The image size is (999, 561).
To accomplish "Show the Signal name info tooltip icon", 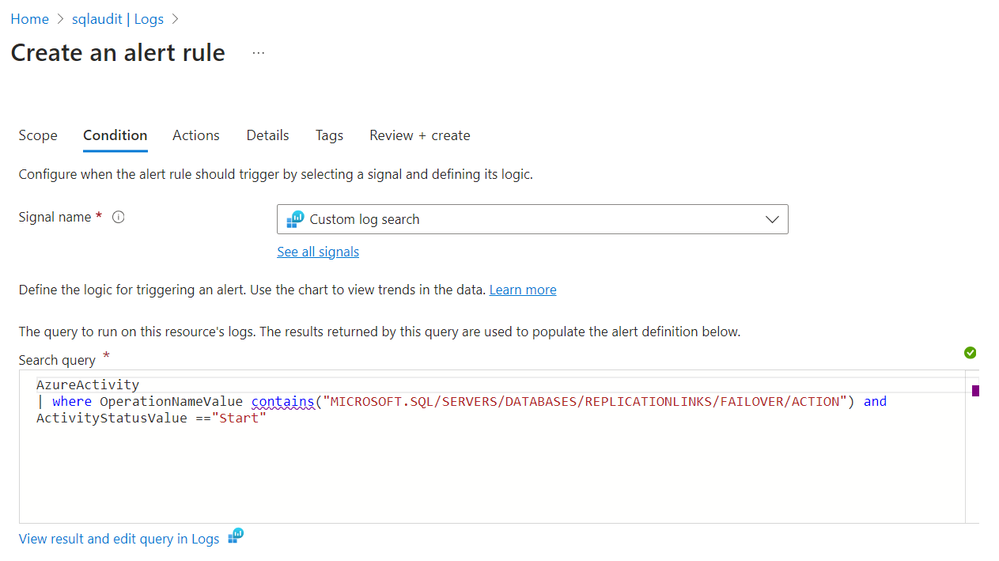I will tap(119, 217).
